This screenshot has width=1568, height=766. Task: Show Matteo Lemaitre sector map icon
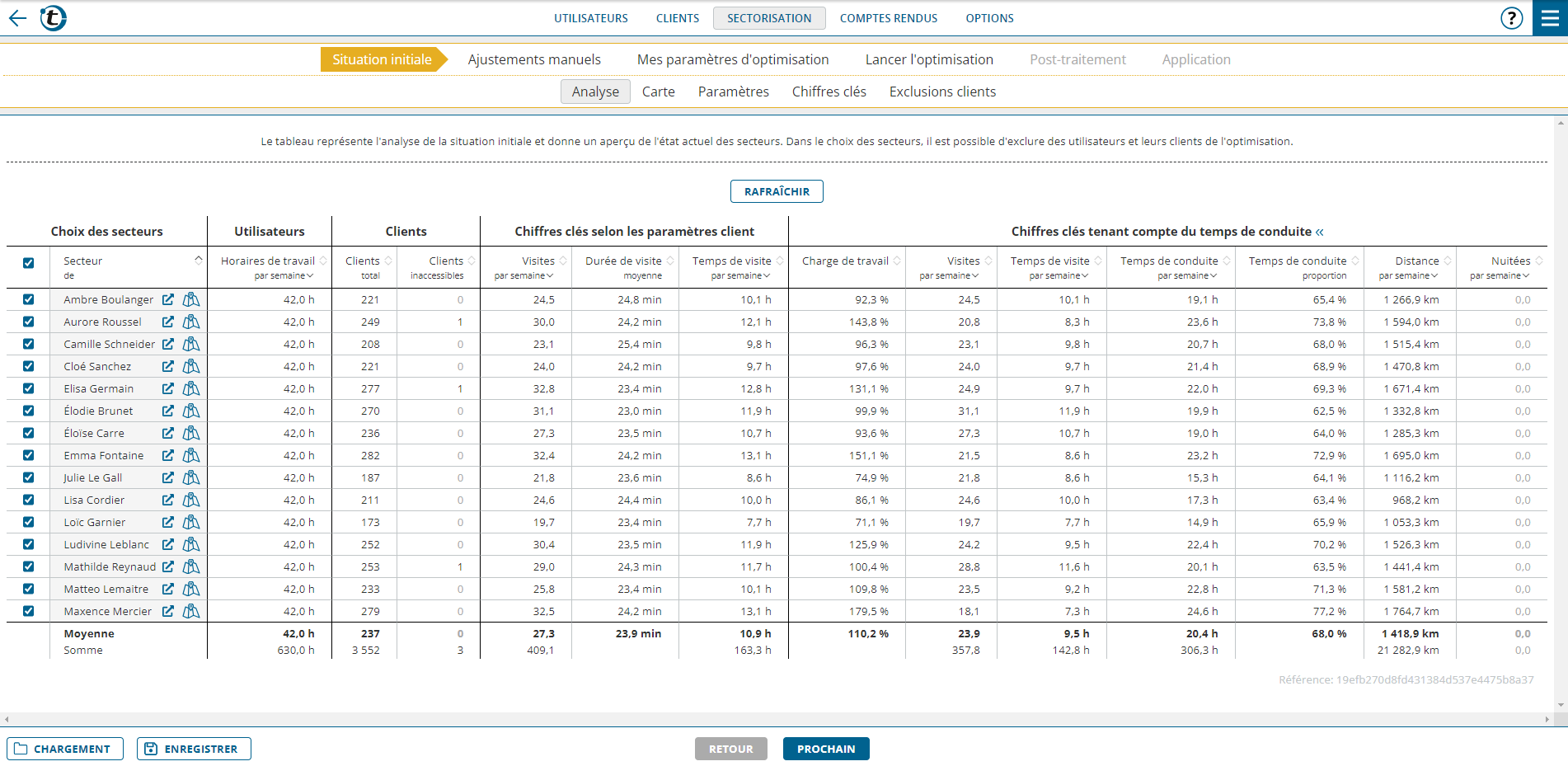pos(191,589)
